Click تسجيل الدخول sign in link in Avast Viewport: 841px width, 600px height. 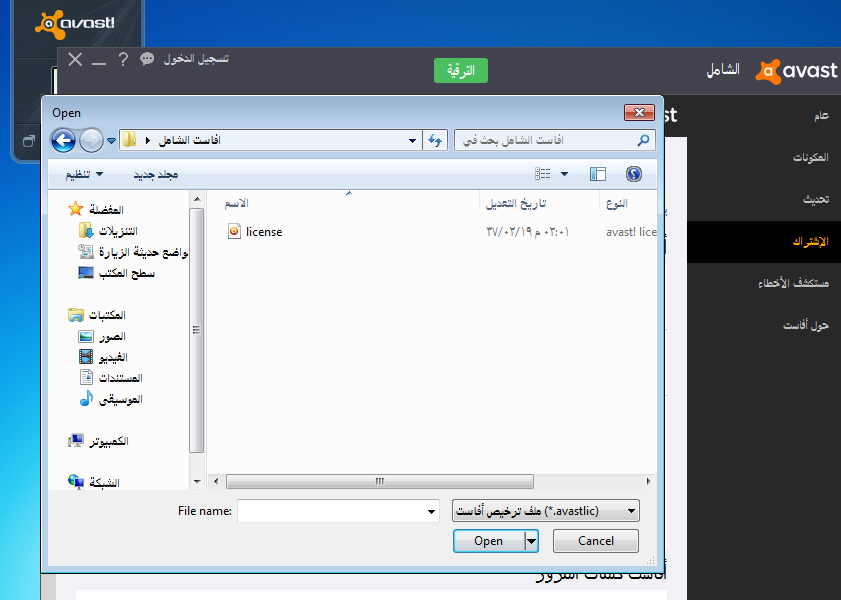point(196,59)
